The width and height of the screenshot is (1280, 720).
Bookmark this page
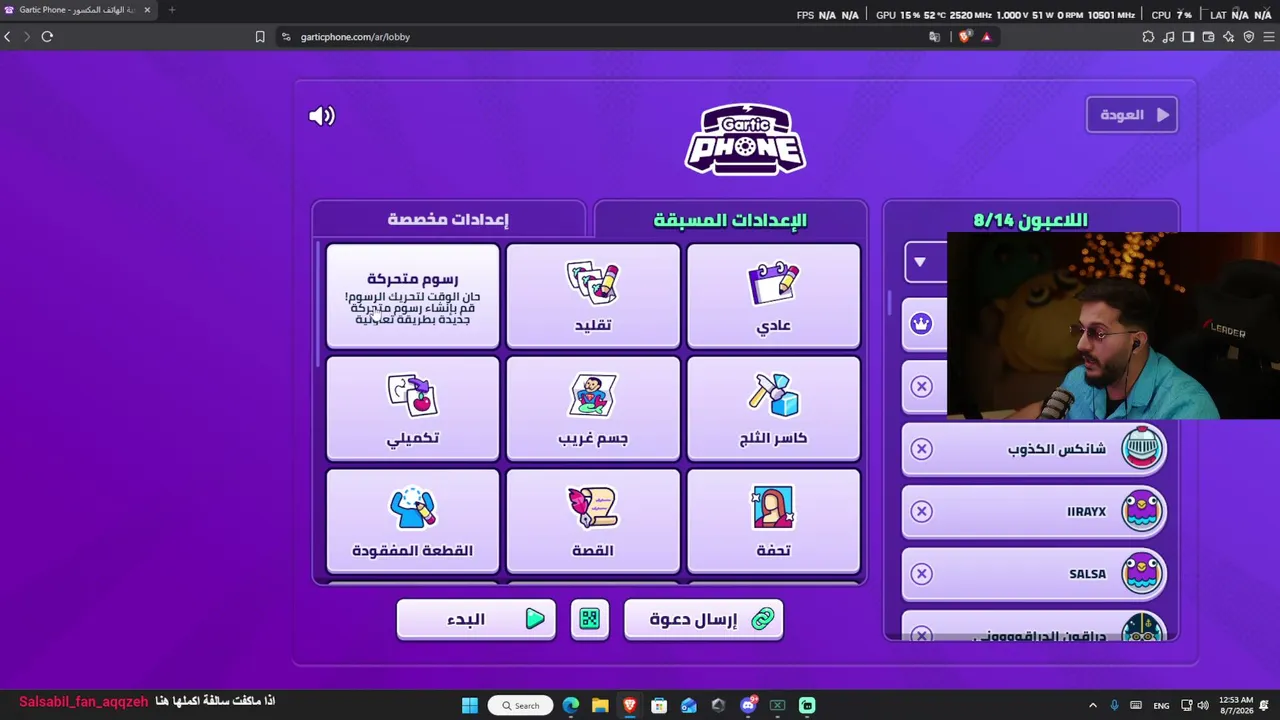[x=260, y=37]
